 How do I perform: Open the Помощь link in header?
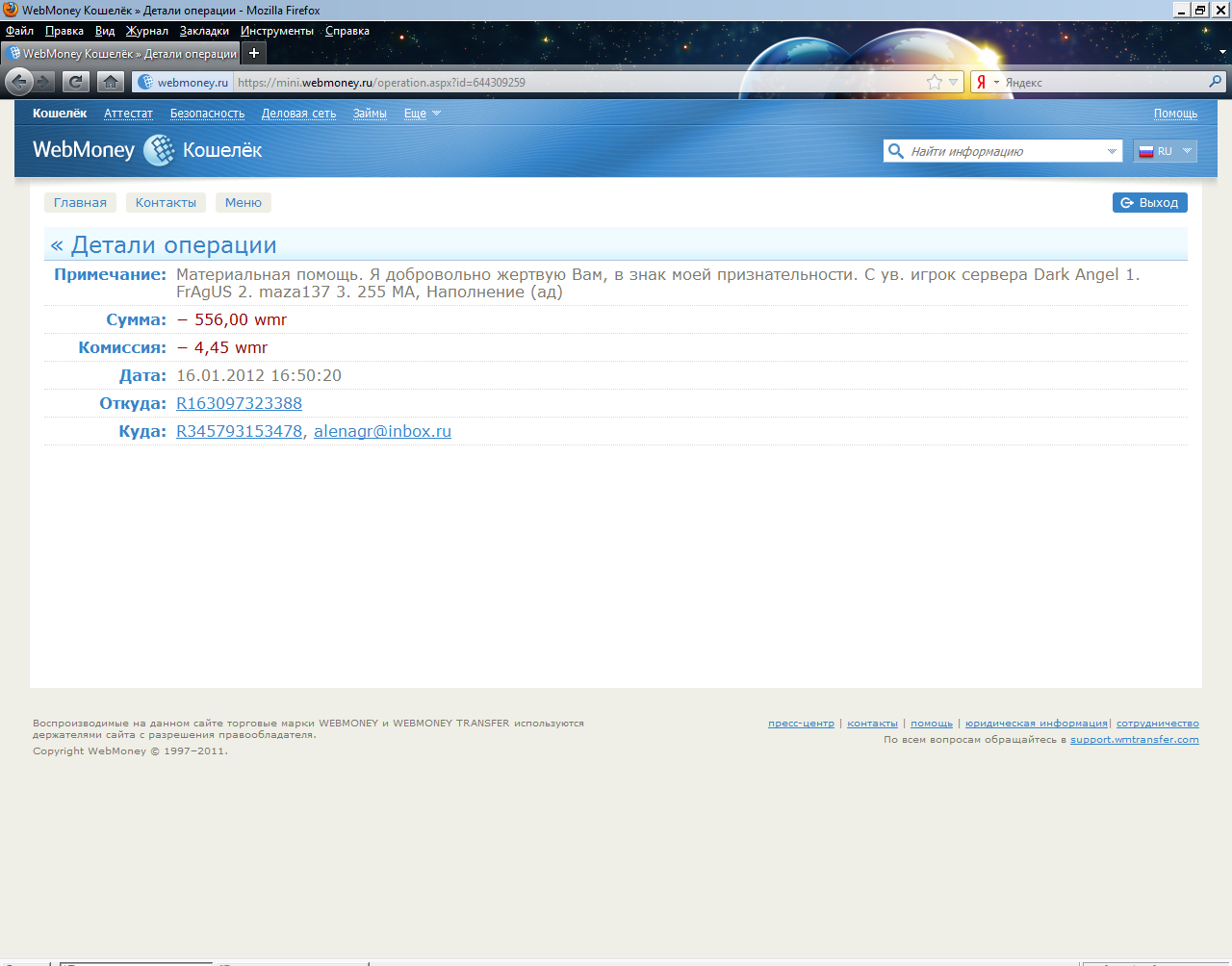(x=1175, y=114)
